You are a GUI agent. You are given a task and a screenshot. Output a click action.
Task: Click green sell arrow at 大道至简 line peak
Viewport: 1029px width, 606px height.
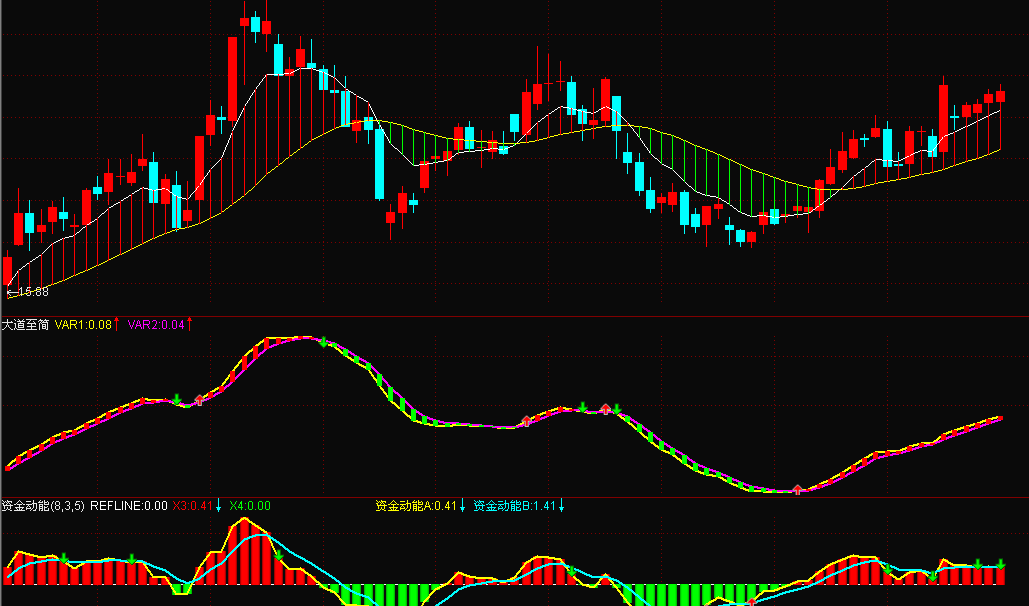coord(323,341)
